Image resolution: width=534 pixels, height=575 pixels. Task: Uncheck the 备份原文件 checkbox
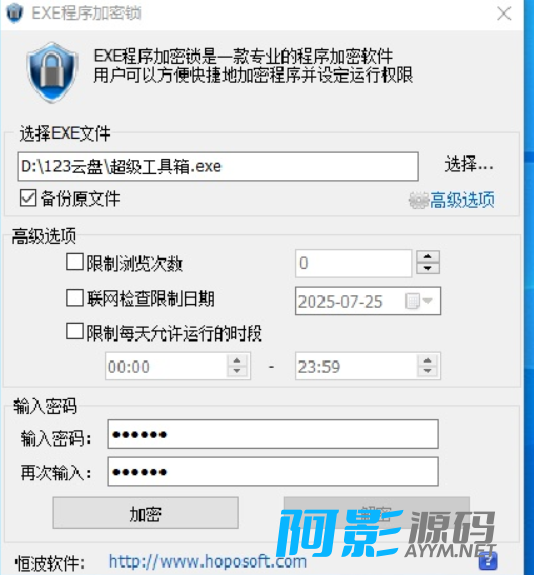click(28, 198)
